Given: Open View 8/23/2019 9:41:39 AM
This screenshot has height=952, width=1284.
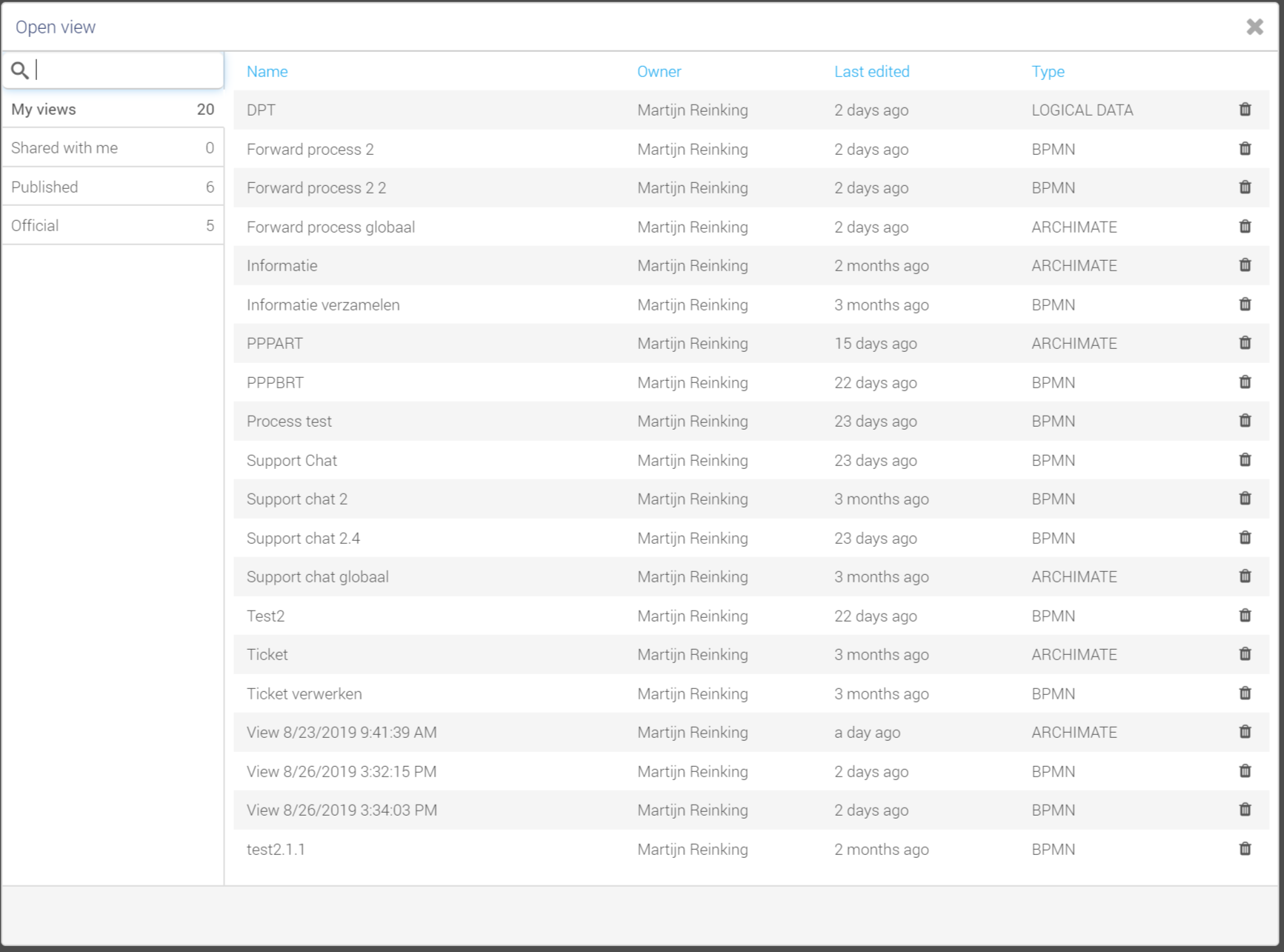Looking at the screenshot, I should pos(342,732).
